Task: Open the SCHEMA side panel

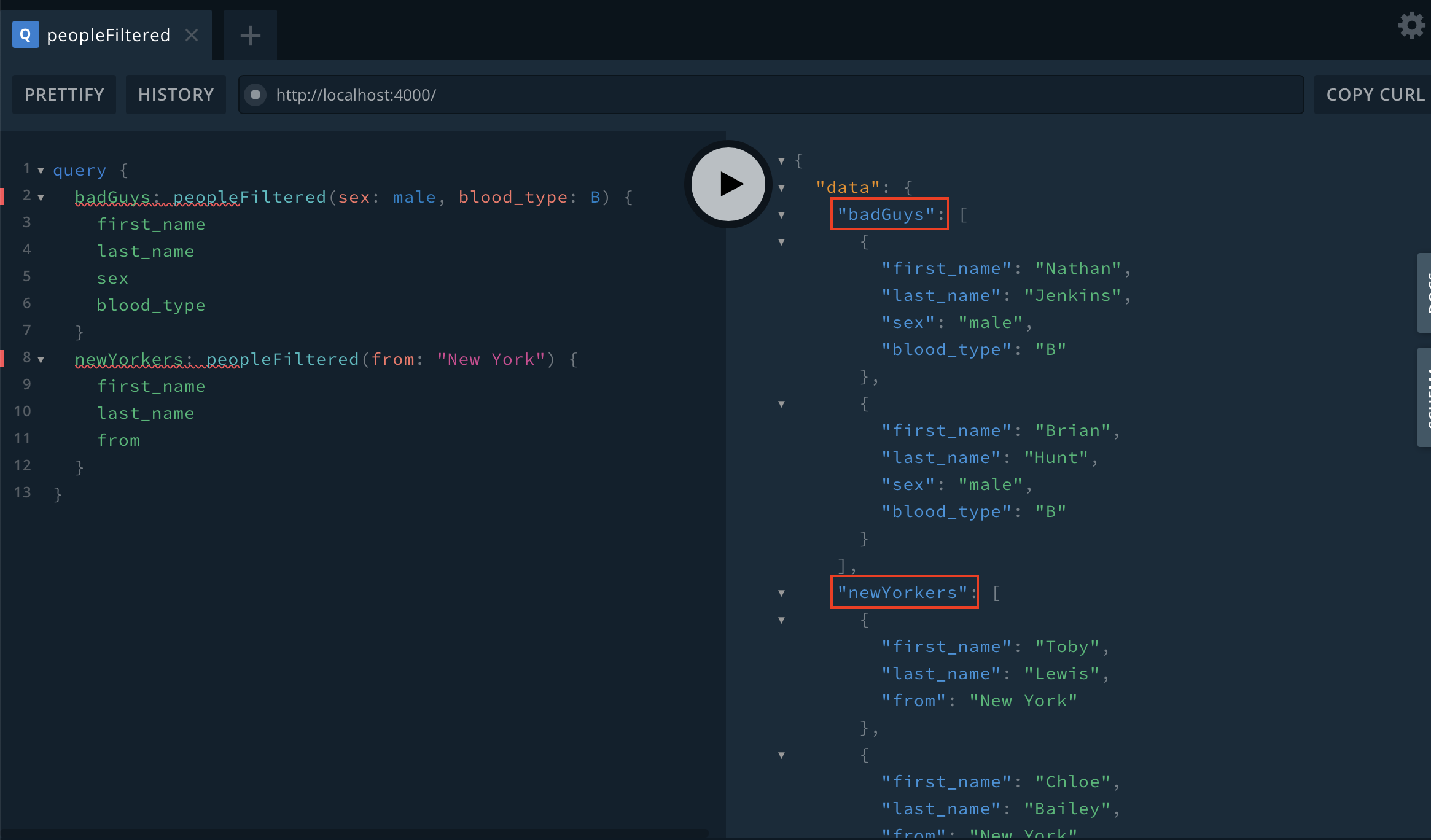Action: click(1424, 397)
